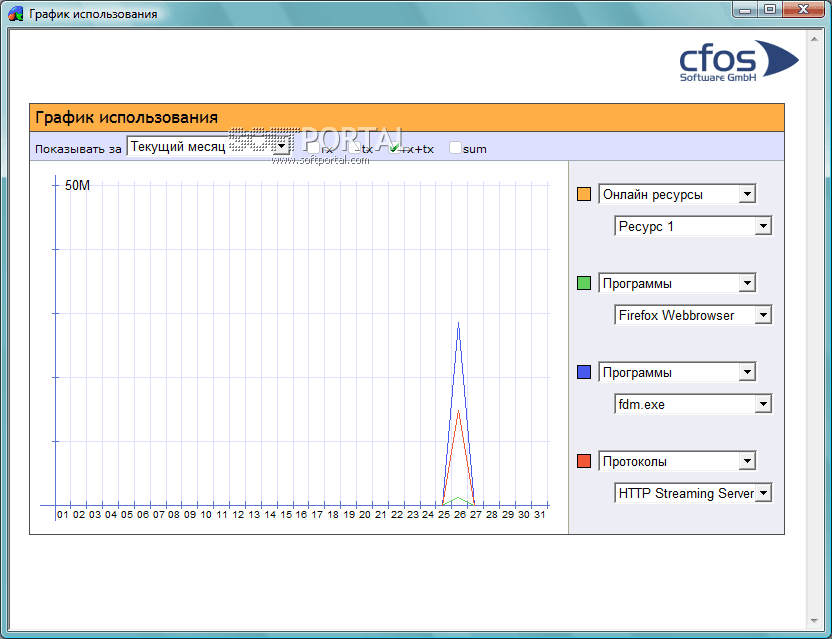
Task: Click the График использования panel heading
Action: coord(126,117)
